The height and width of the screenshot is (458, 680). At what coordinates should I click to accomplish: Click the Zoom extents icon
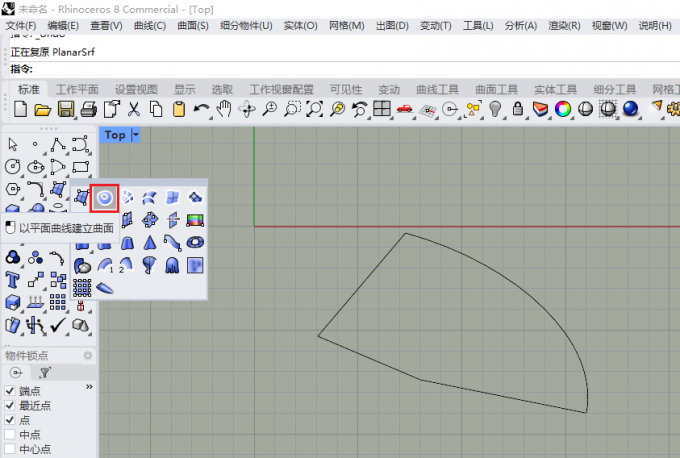(315, 109)
